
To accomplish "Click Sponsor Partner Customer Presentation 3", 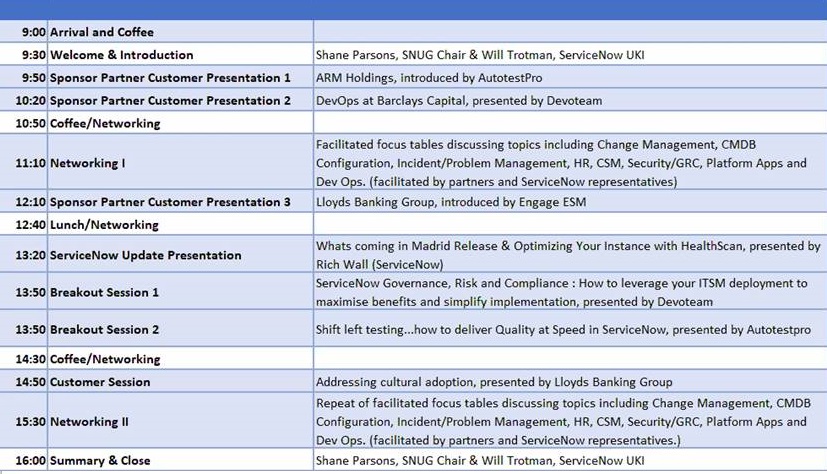I will point(180,201).
